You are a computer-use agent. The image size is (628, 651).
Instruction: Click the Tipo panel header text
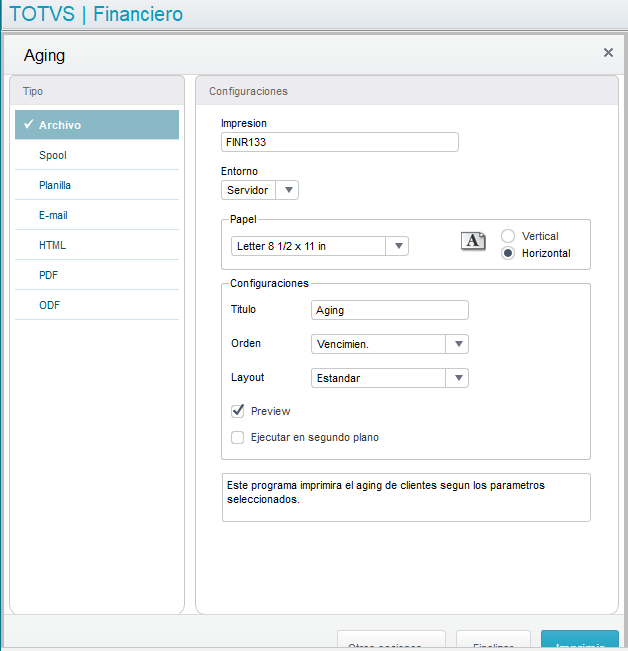pyautogui.click(x=33, y=91)
